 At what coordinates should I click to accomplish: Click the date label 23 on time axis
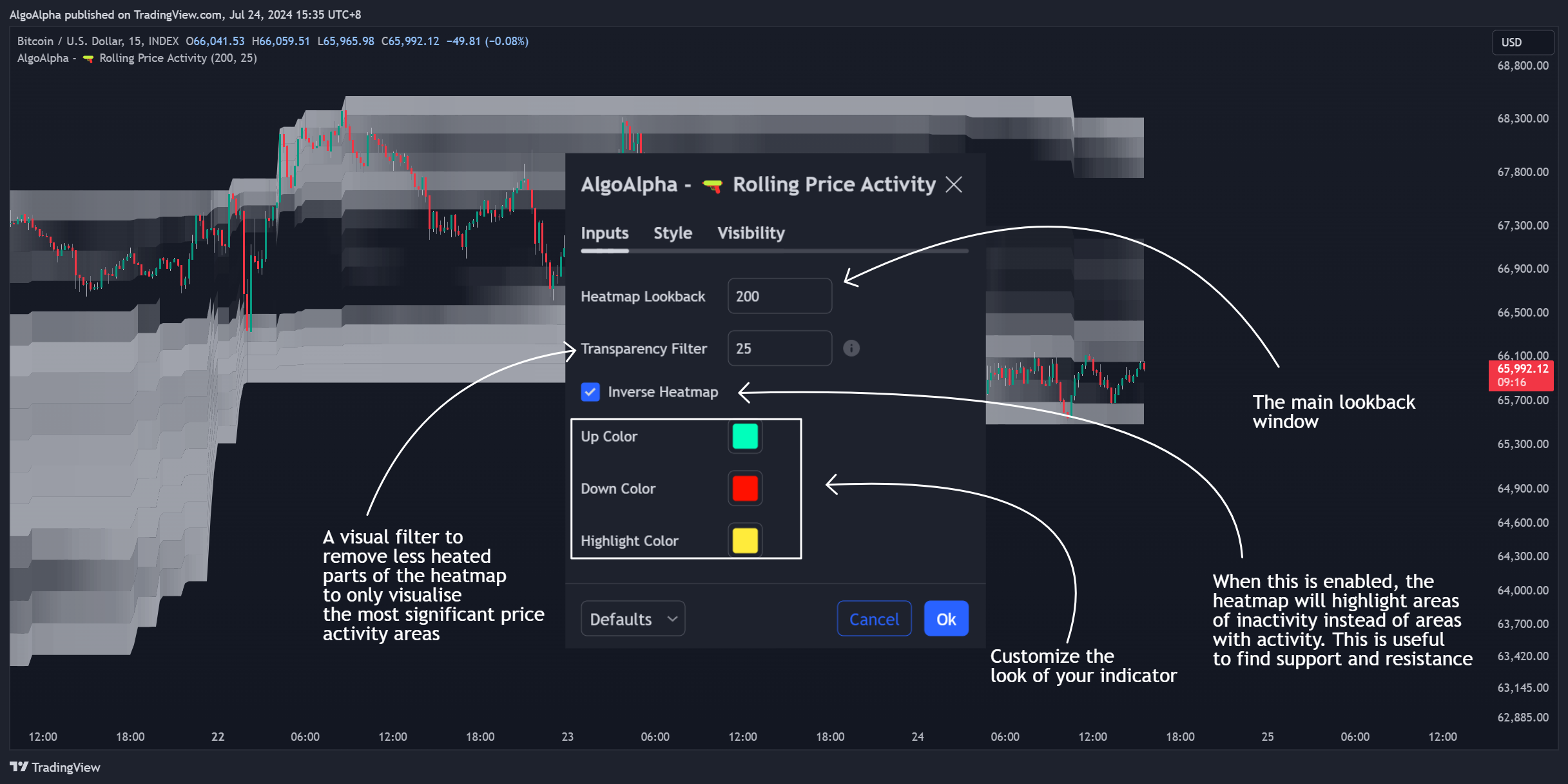tap(567, 736)
